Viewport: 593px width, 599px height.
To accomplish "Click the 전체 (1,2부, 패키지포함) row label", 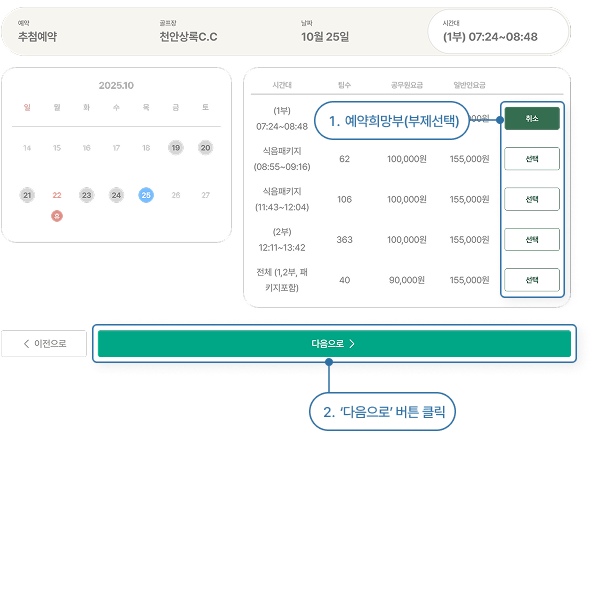I will (282, 280).
